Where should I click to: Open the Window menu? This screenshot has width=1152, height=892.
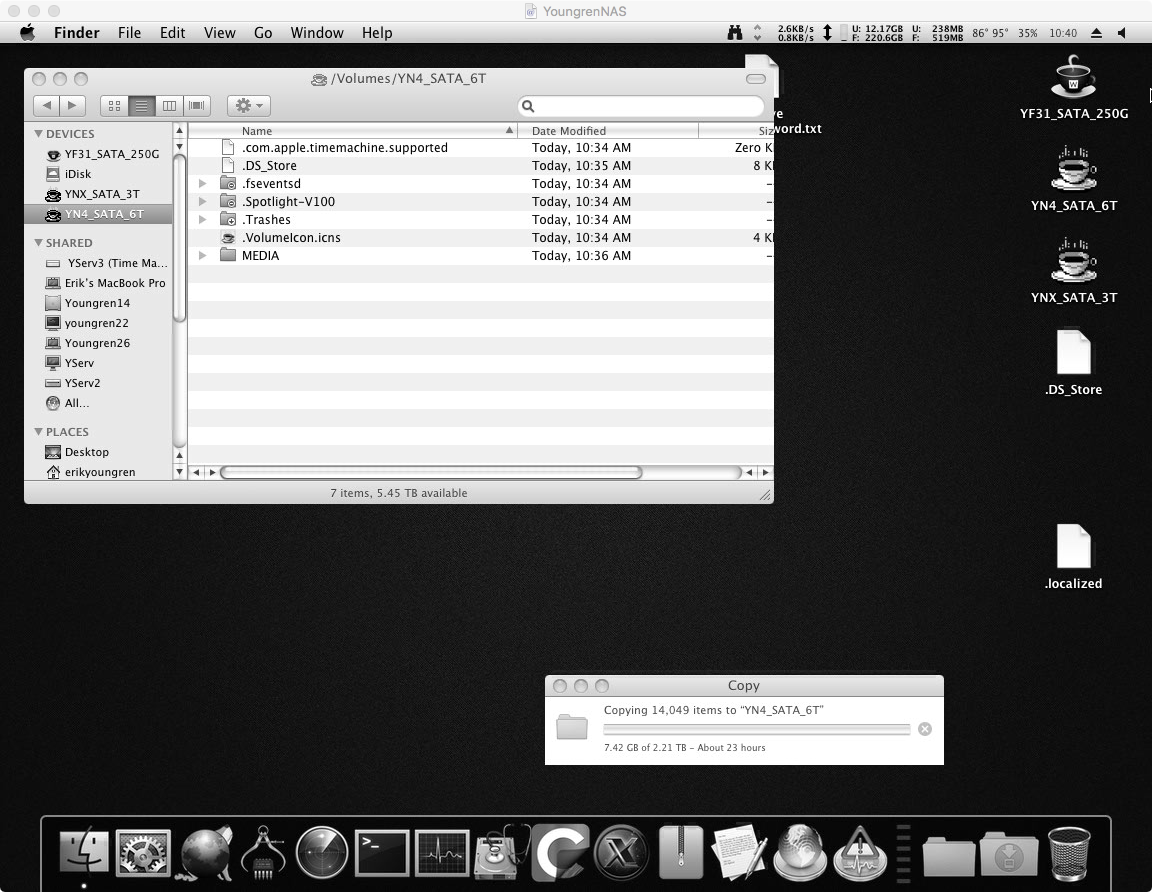pyautogui.click(x=317, y=32)
